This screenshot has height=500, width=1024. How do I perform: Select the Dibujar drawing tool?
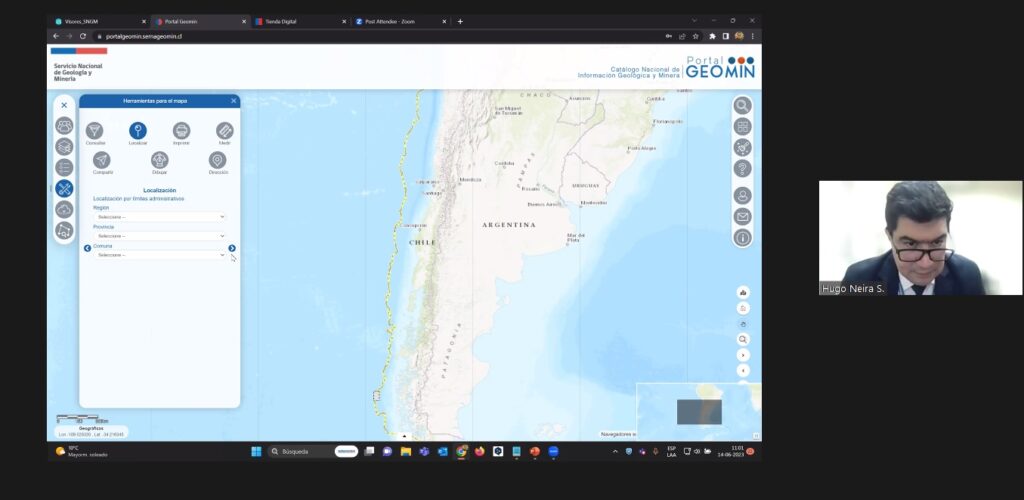[160, 160]
